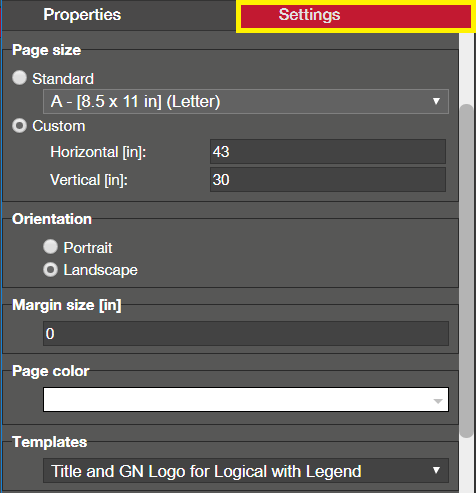
Task: Click the Page color dropdown arrow
Action: coord(438,401)
